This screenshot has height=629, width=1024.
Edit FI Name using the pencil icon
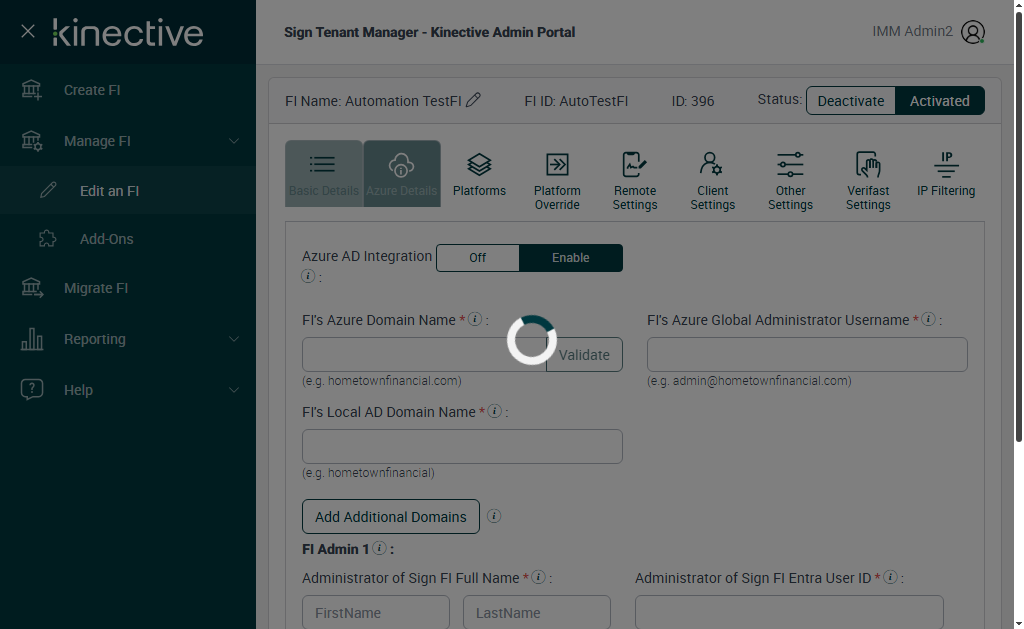pos(473,100)
